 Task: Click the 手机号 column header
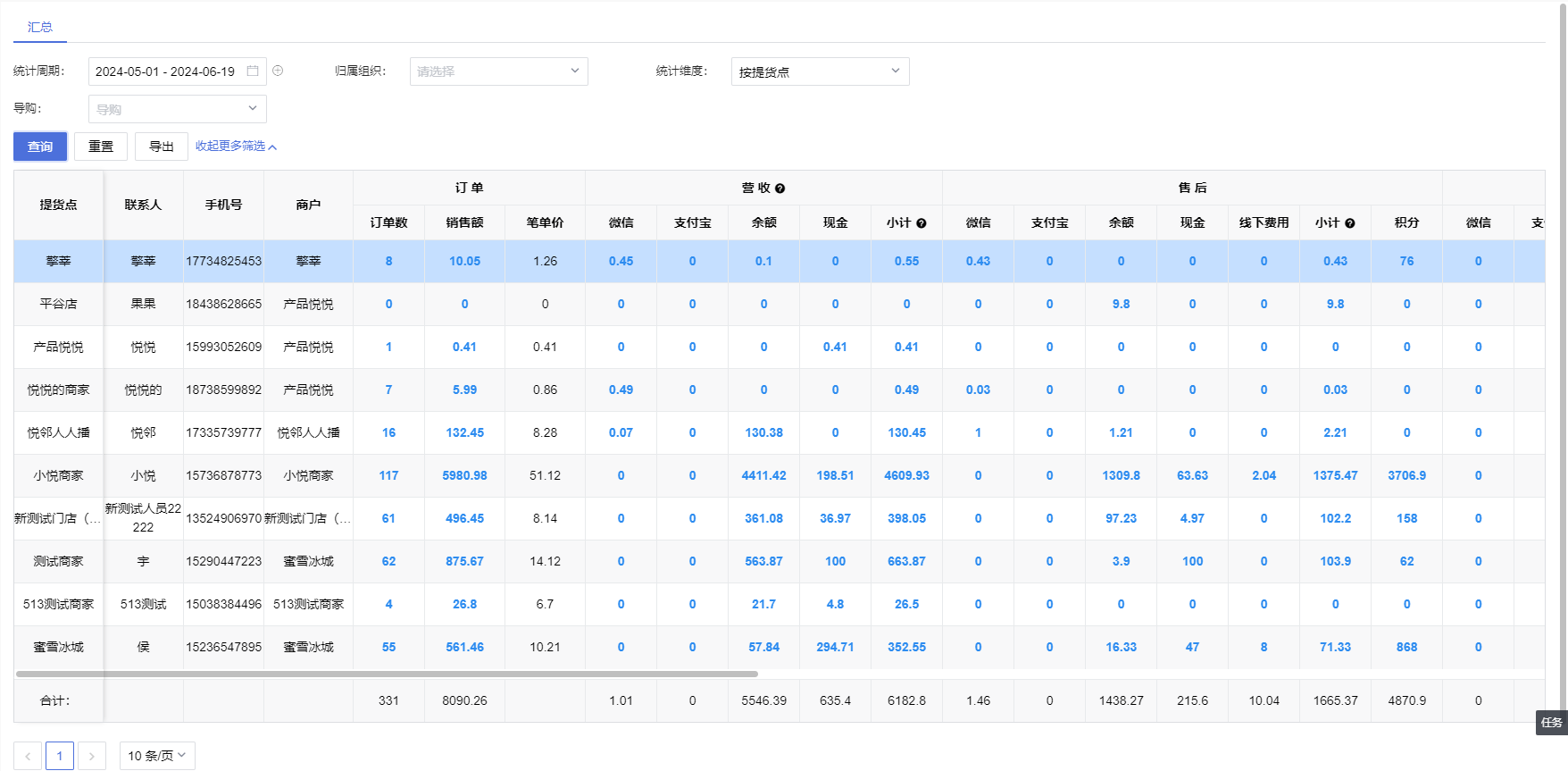[x=223, y=205]
